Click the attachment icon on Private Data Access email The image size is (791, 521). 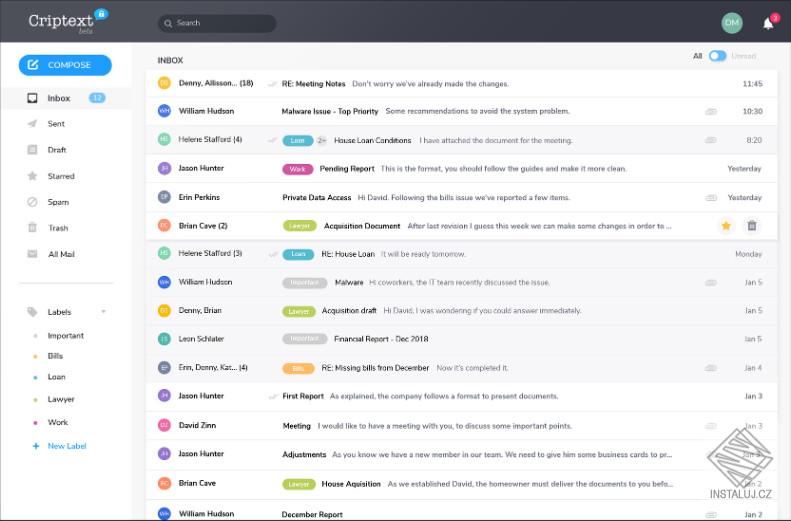[x=711, y=198]
